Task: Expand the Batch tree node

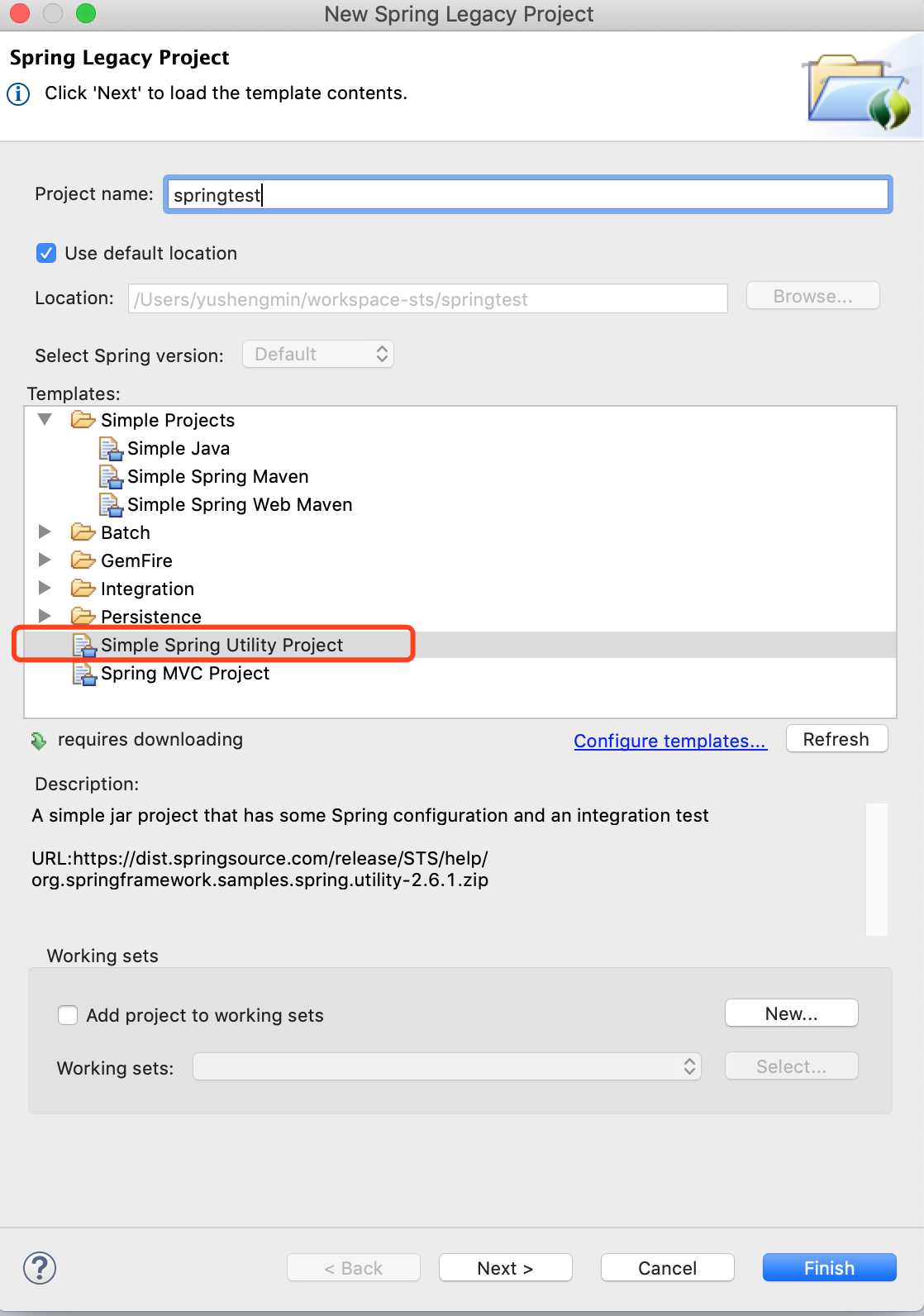Action: (x=45, y=532)
